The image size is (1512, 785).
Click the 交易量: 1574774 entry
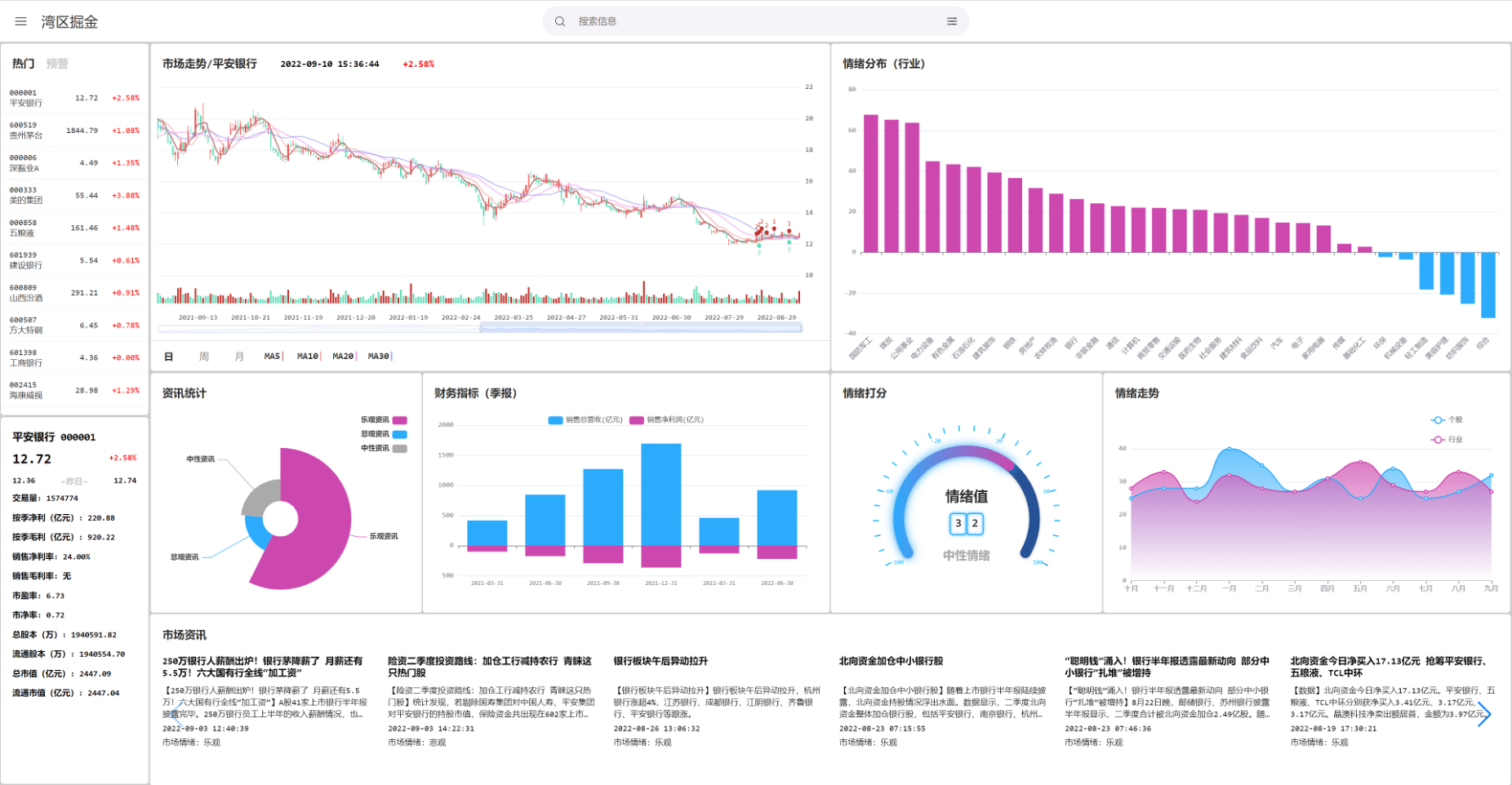45,498
